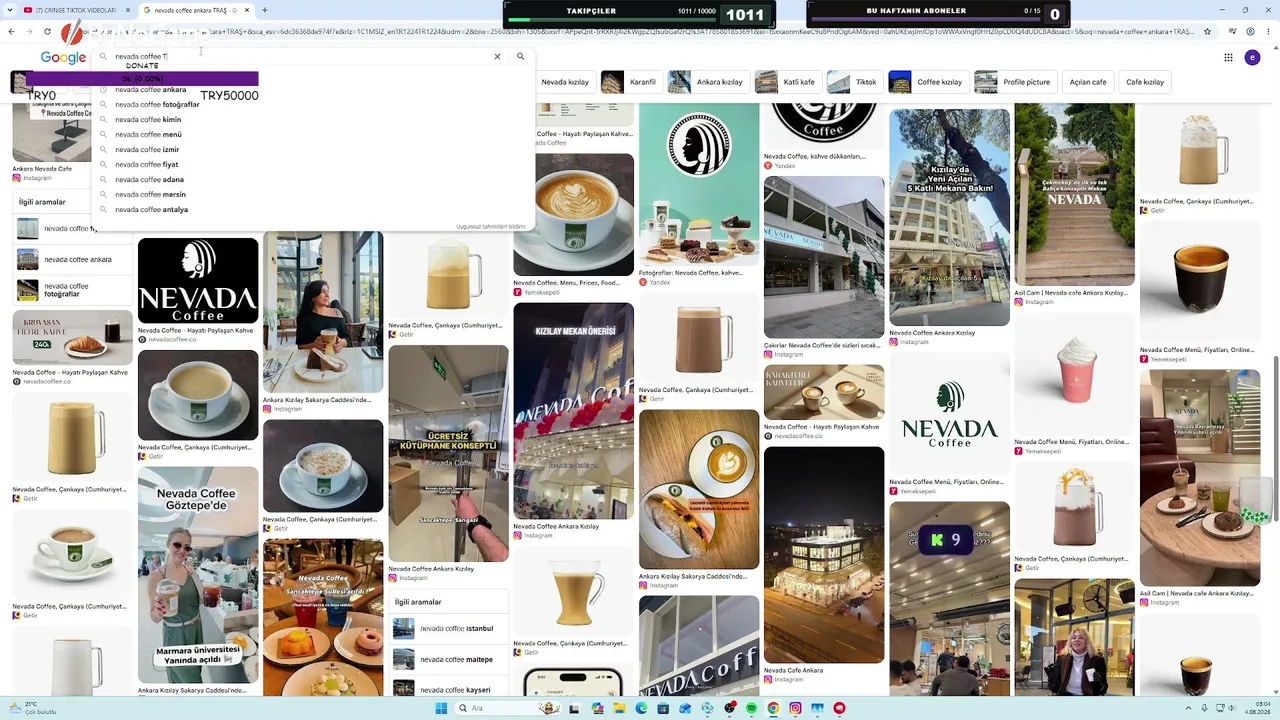
Task: Open the 'Nevada Coffee Göztepe'de' image
Action: point(198,575)
